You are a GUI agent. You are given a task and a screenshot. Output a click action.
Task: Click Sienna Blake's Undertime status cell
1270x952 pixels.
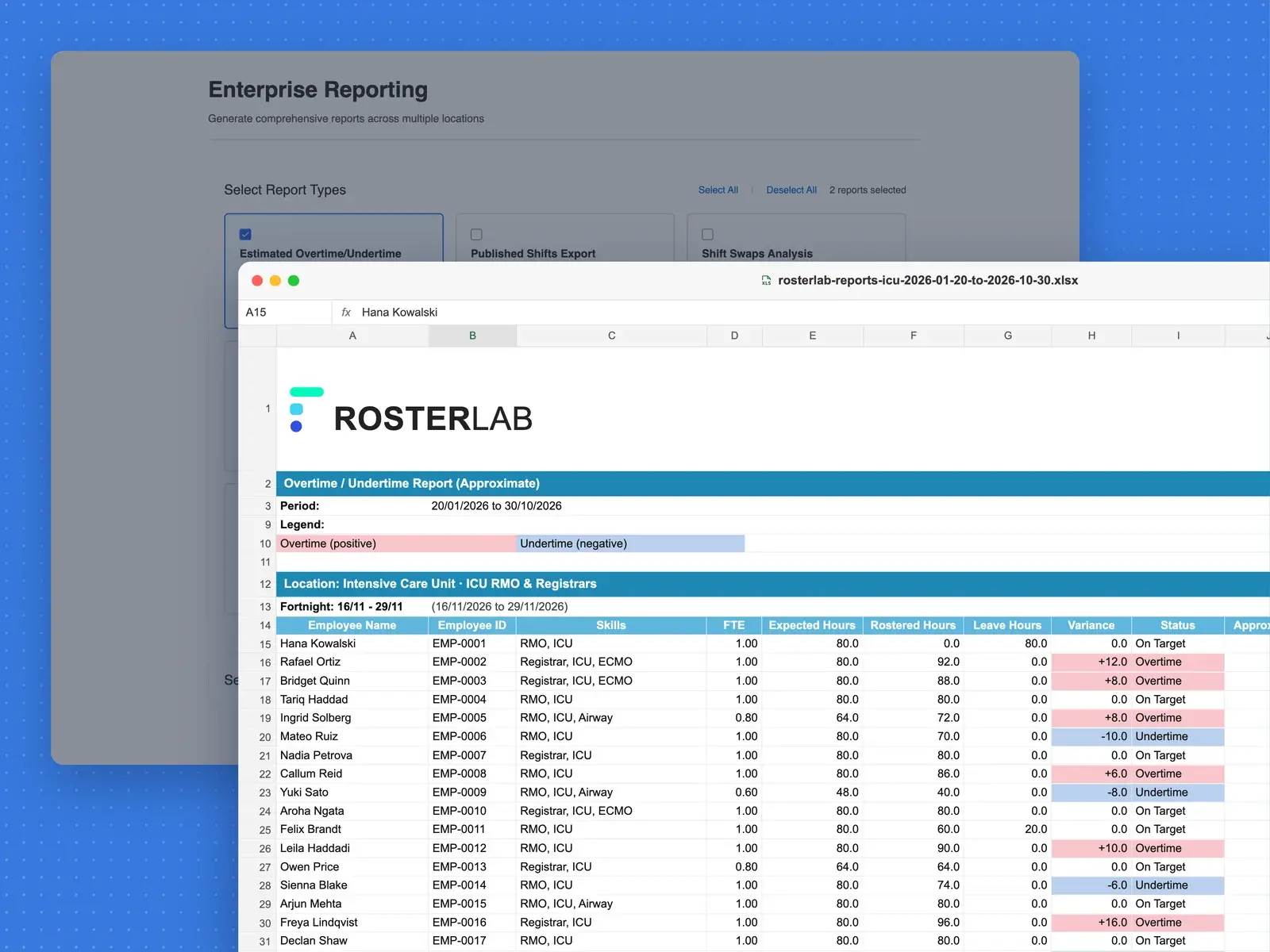pyautogui.click(x=1178, y=885)
